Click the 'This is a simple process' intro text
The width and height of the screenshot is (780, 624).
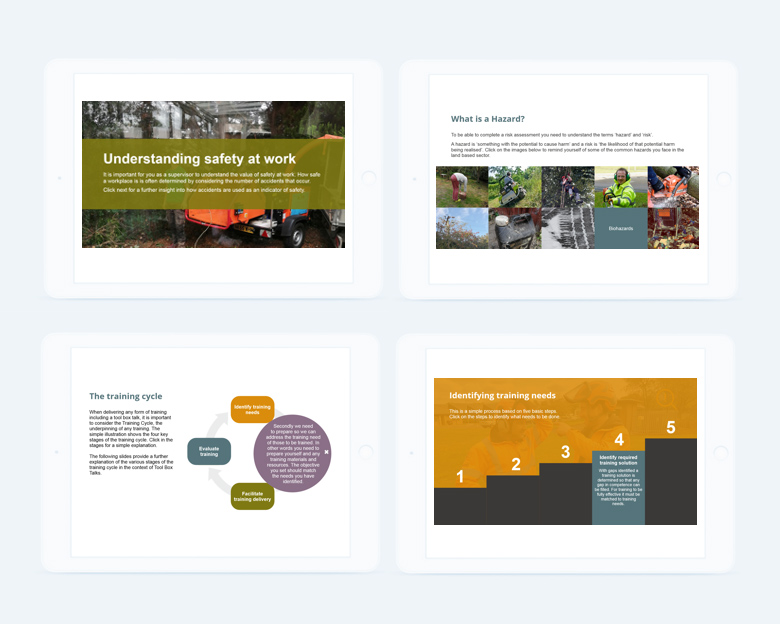[x=504, y=414]
